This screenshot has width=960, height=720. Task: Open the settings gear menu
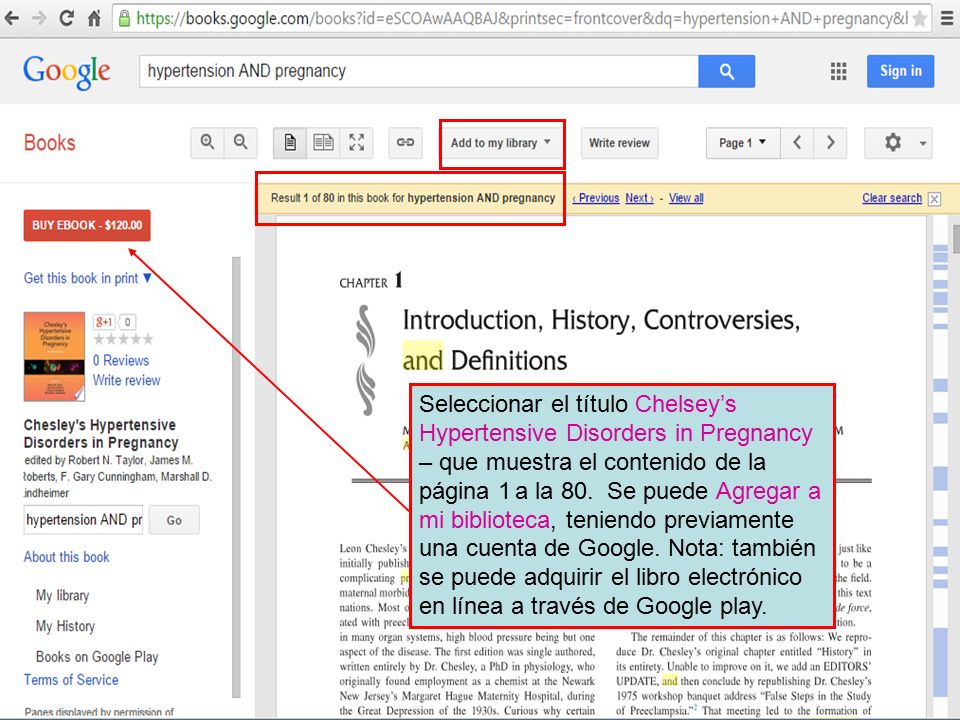[x=898, y=143]
